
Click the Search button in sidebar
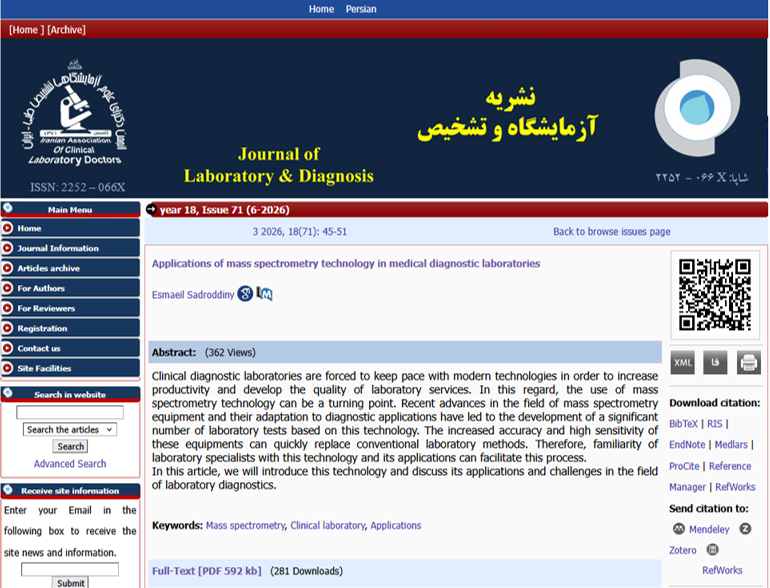tap(70, 446)
